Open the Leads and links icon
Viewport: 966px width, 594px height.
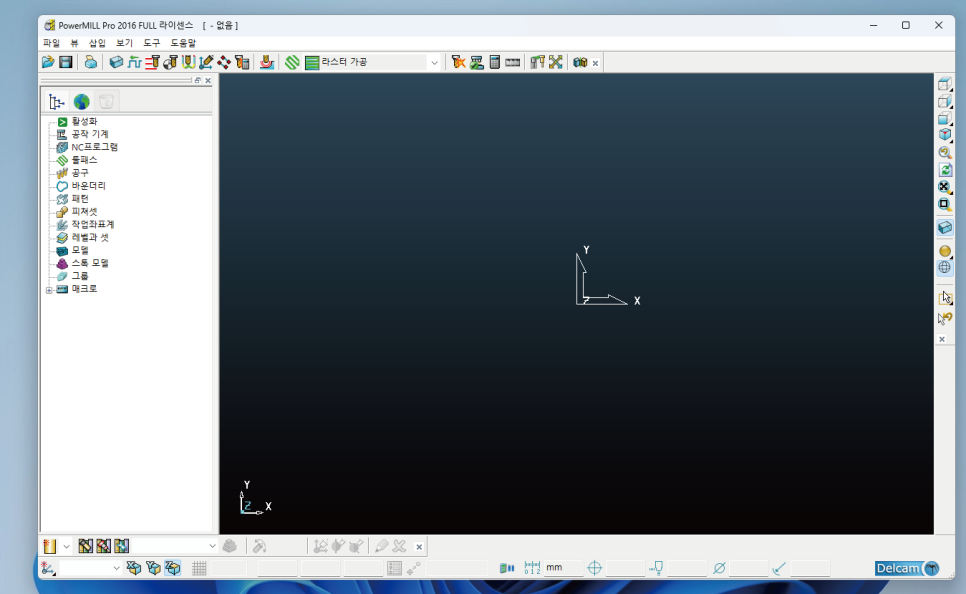188,62
